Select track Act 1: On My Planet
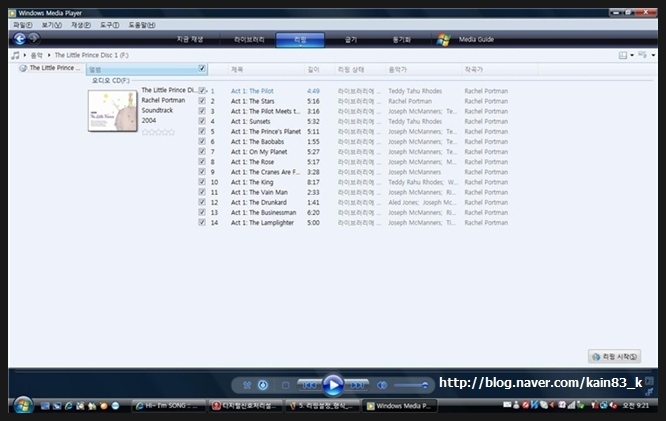Viewport: 666px width, 421px height. coord(259,152)
